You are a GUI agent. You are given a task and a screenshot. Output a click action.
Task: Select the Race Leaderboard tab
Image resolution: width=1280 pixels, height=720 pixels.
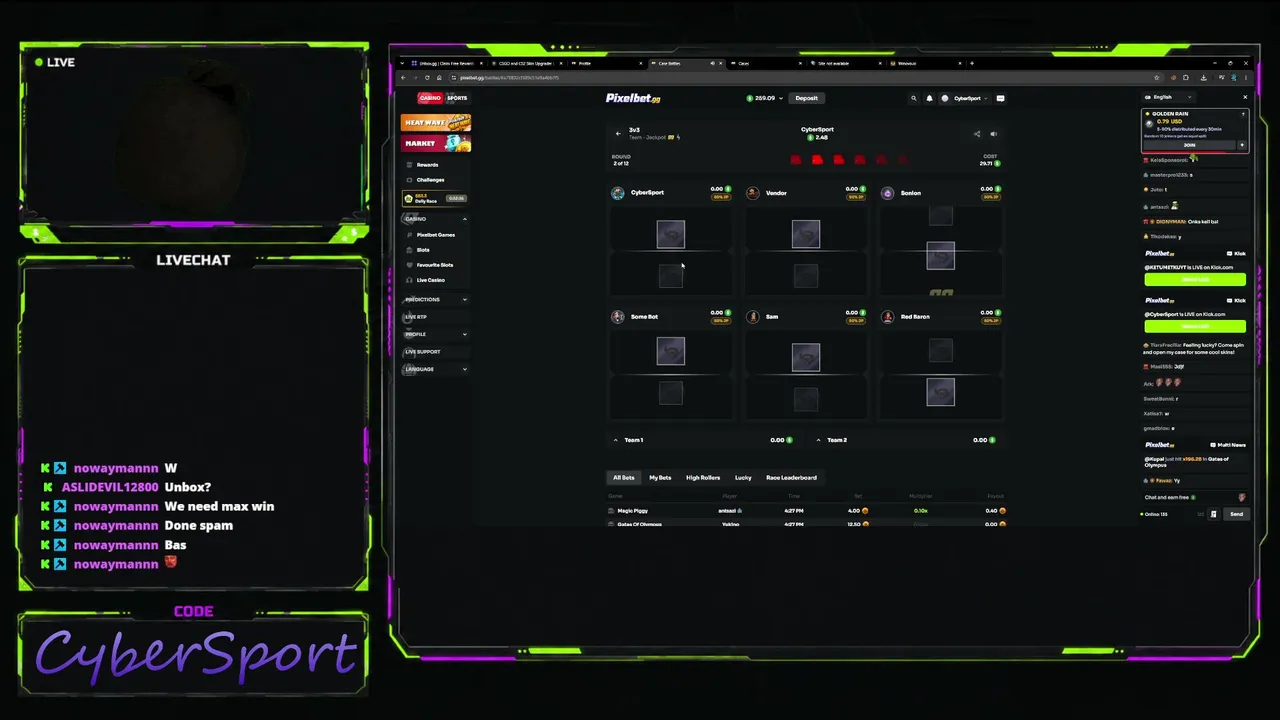click(791, 478)
